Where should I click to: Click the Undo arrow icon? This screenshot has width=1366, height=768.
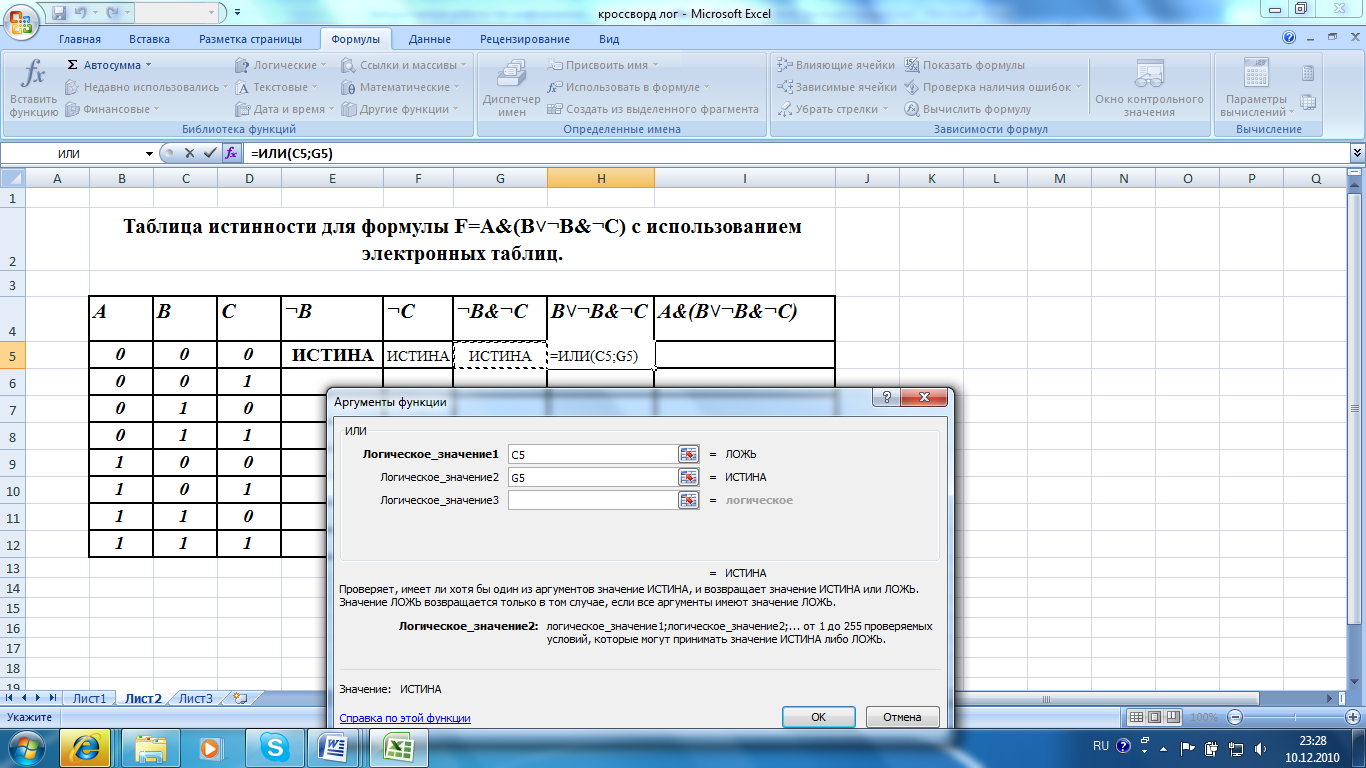click(81, 13)
